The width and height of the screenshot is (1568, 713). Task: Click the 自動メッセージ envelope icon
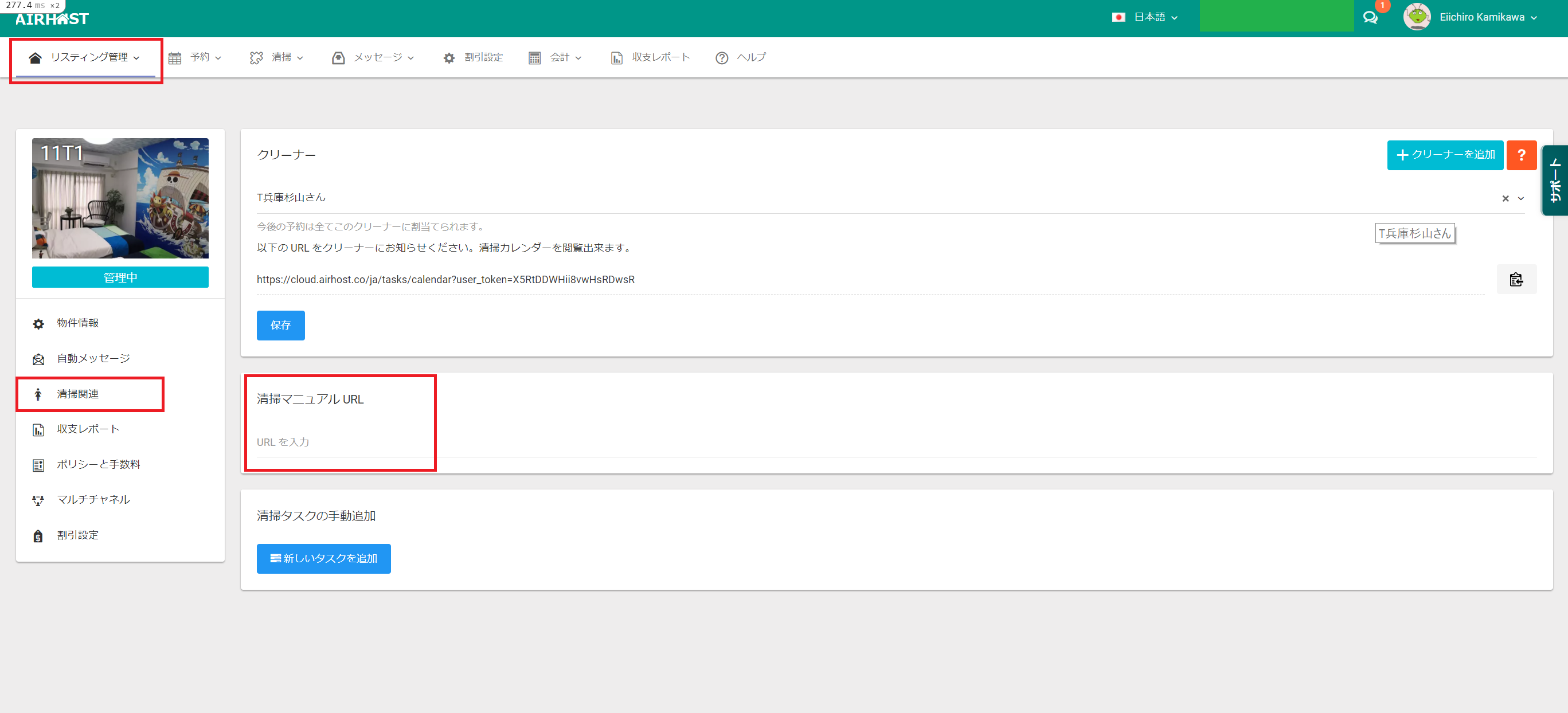(x=38, y=359)
